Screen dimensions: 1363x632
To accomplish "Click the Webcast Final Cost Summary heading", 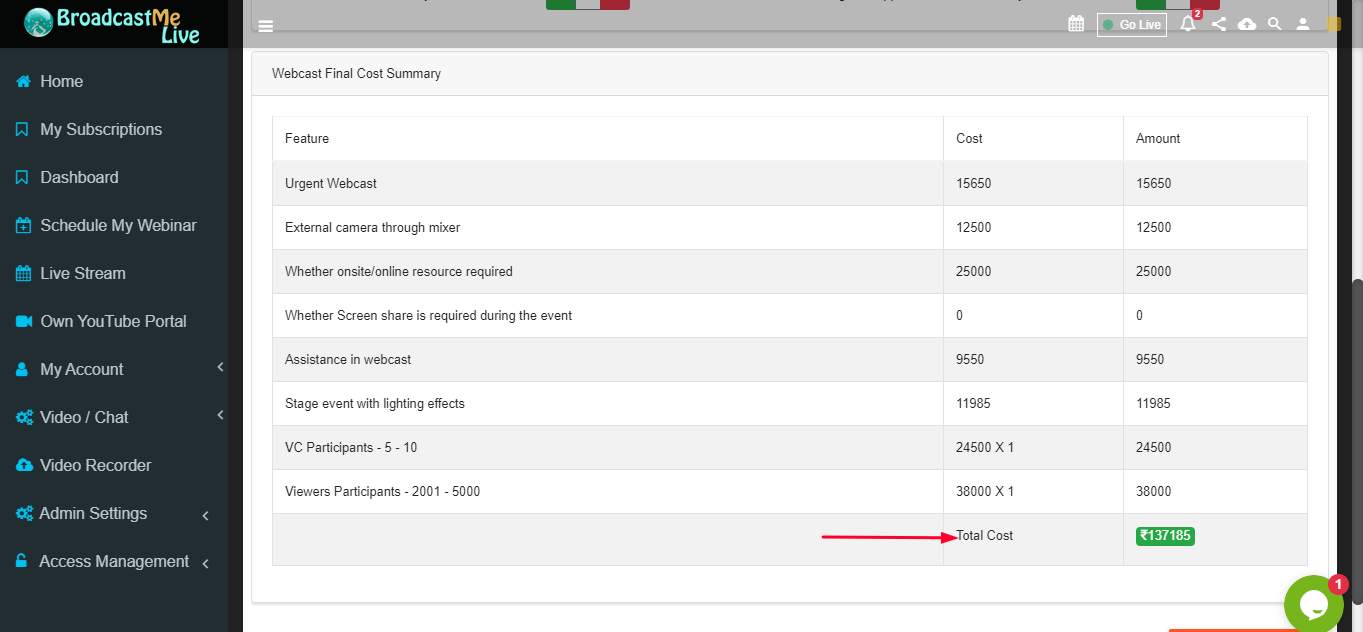I will tap(356, 74).
